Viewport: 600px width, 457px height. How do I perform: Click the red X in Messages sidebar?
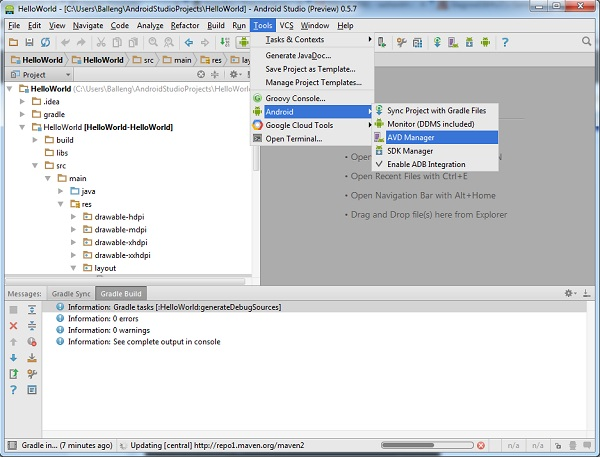pyautogui.click(x=13, y=325)
